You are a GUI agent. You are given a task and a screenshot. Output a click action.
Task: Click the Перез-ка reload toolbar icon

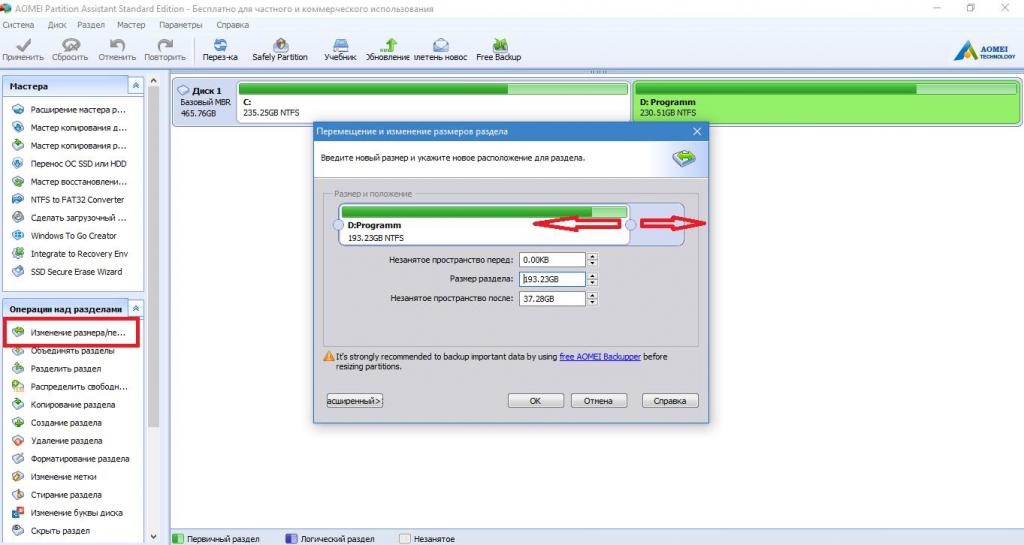click(x=220, y=50)
